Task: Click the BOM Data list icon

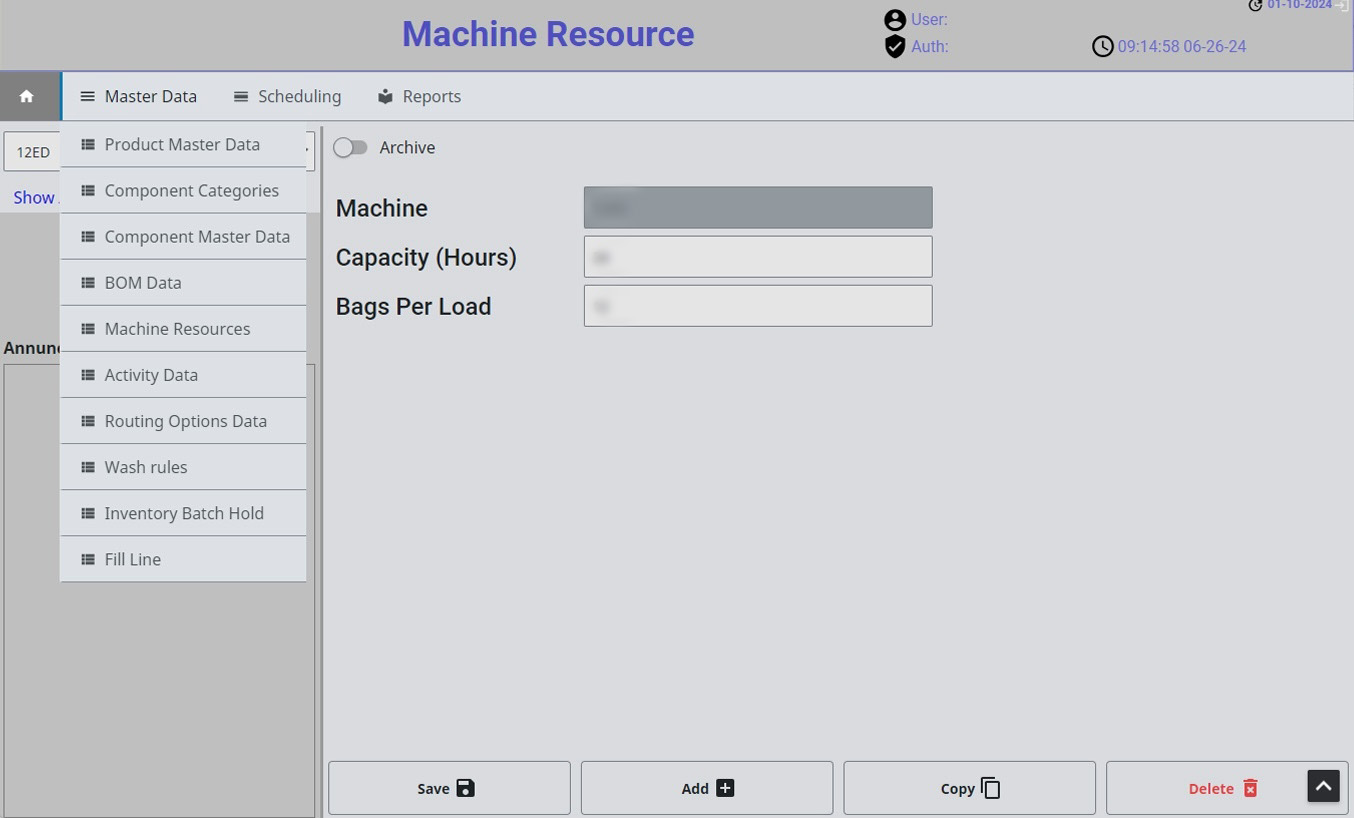Action: tap(88, 282)
